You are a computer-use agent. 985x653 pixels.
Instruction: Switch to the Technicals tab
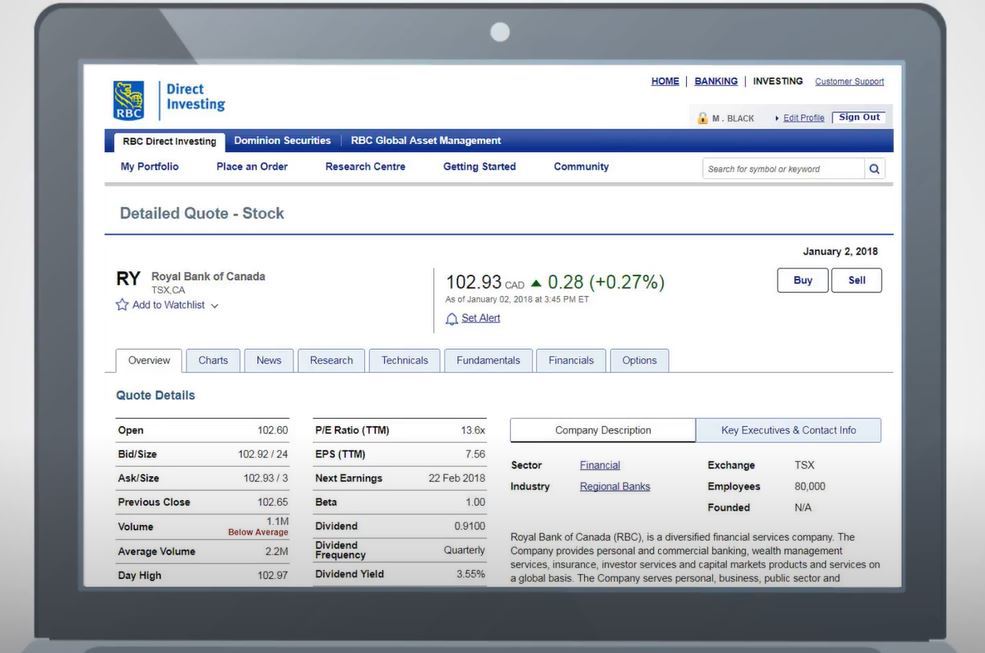[405, 361]
